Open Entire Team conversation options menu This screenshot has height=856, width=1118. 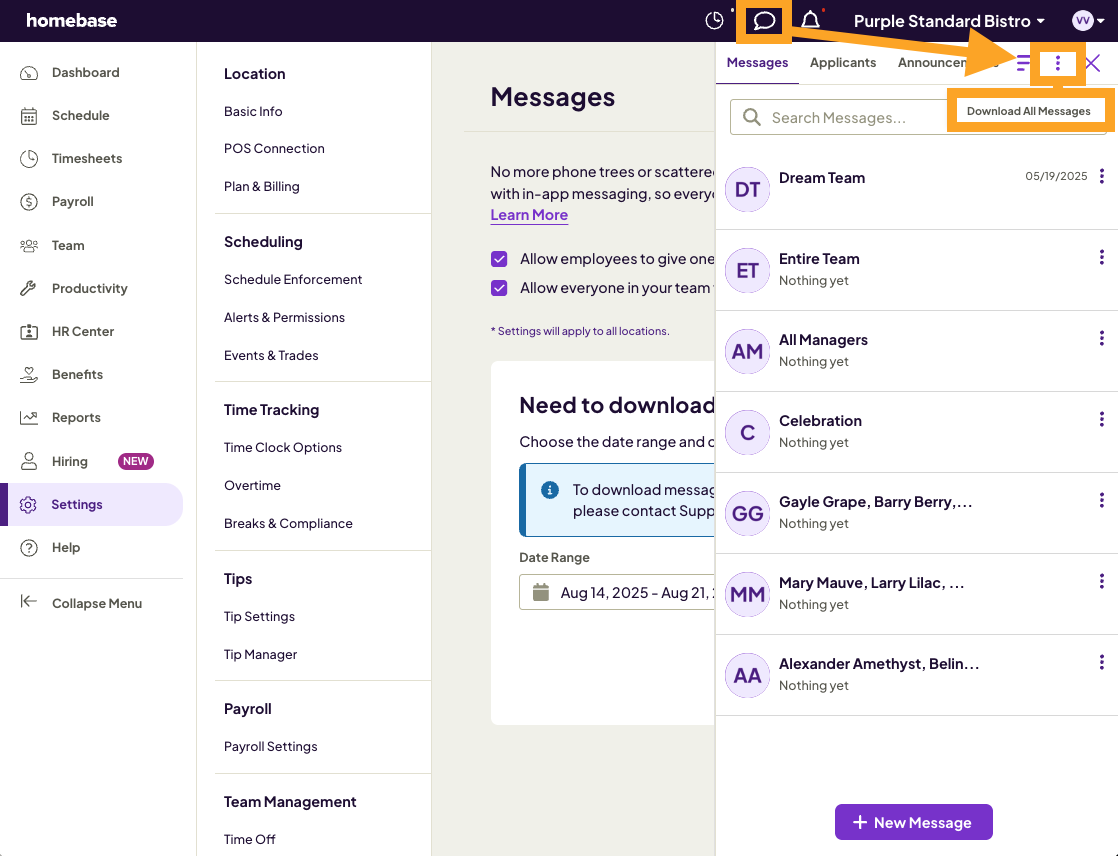pos(1102,257)
